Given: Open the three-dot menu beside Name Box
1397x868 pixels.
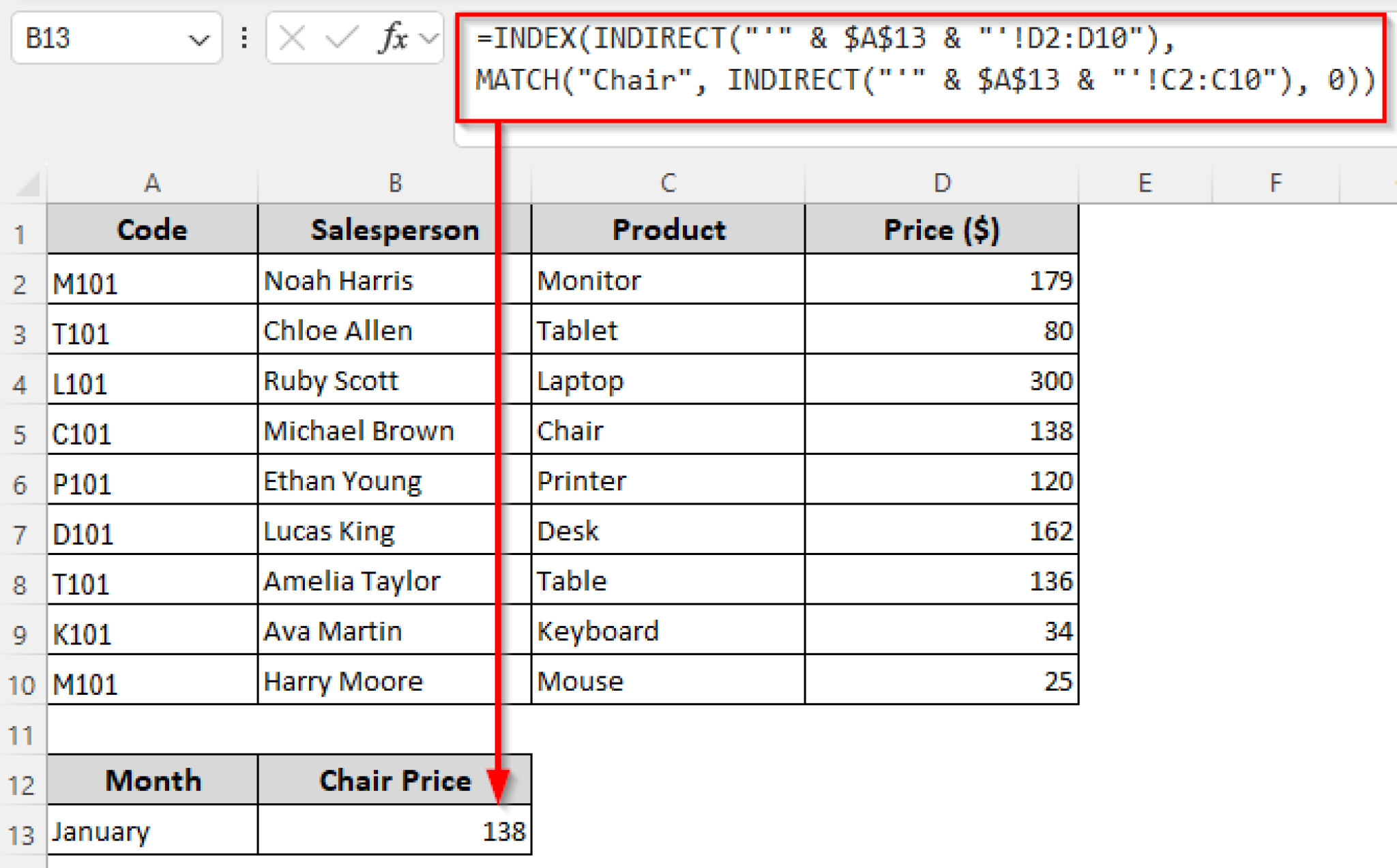Looking at the screenshot, I should coord(243,38).
